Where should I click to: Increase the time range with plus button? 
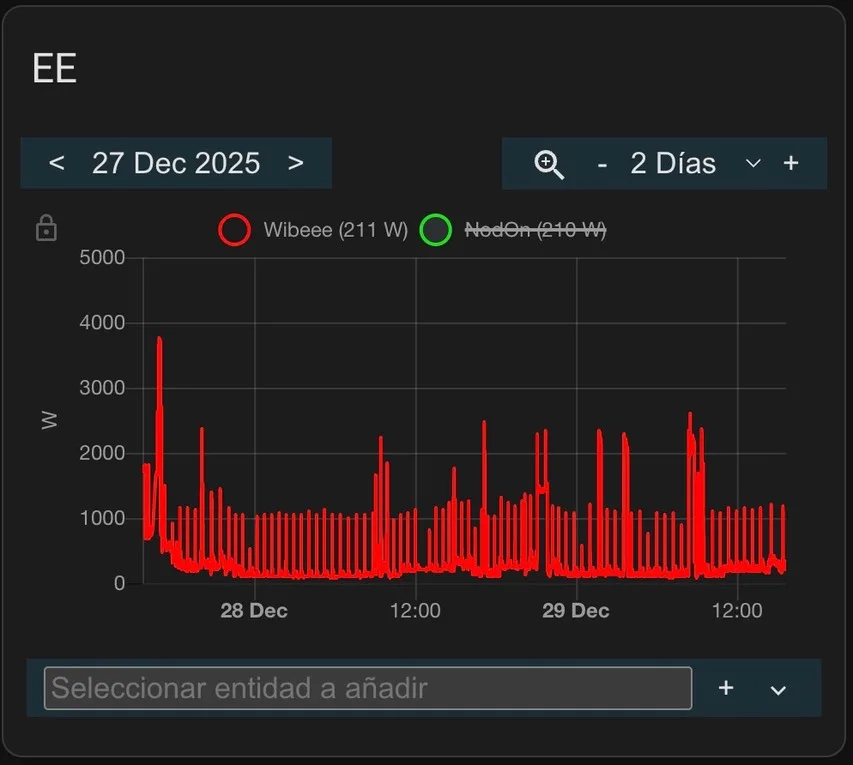click(791, 163)
